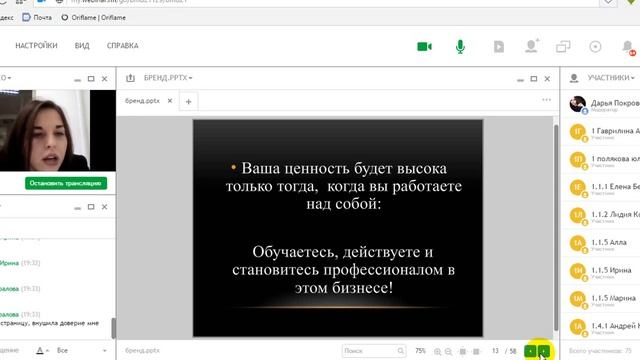Image resolution: width=640 pixels, height=360 pixels.
Task: Zoom in the presentation slide
Action: (437, 351)
